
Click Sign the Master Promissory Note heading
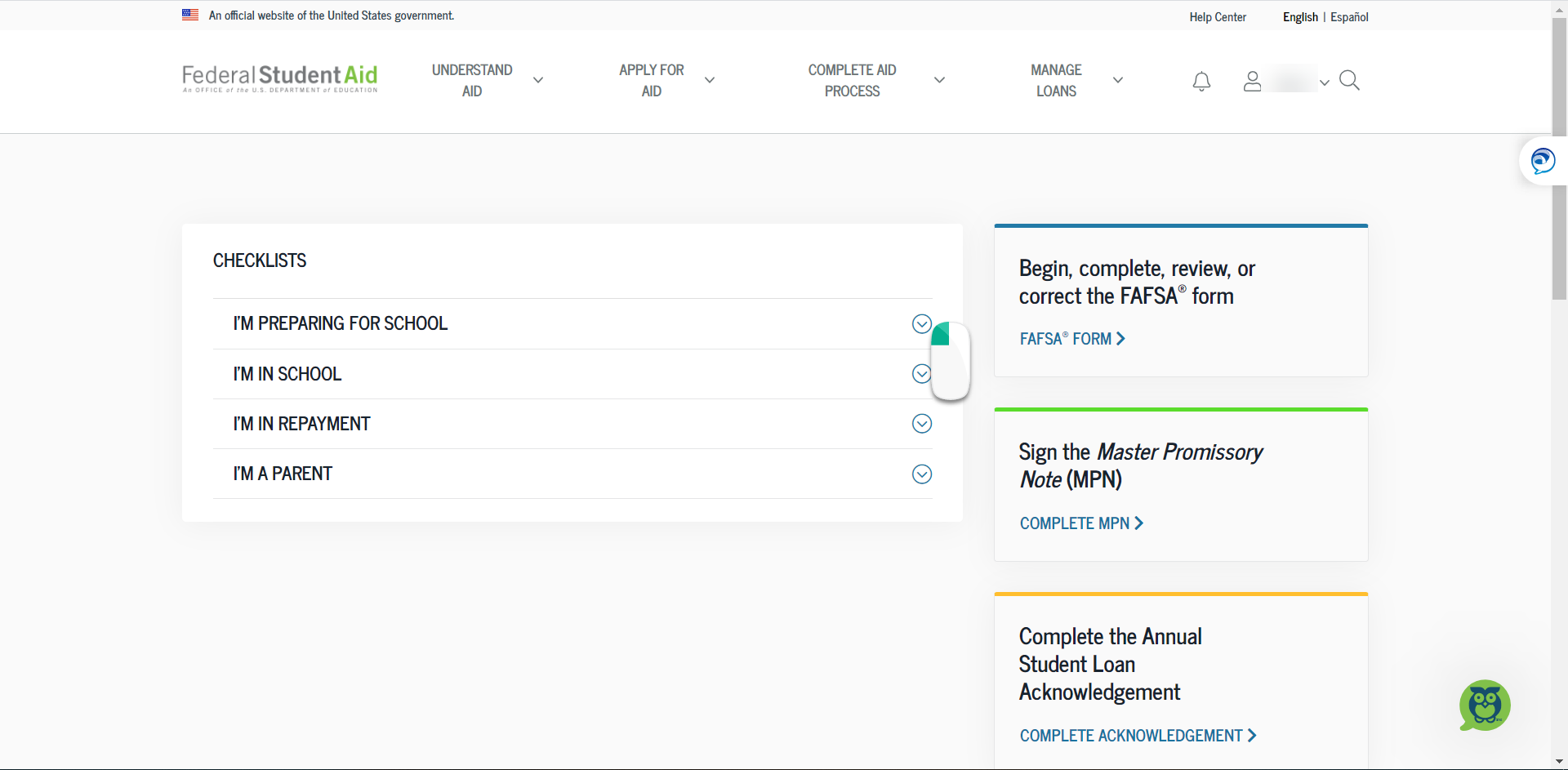[x=1140, y=465]
